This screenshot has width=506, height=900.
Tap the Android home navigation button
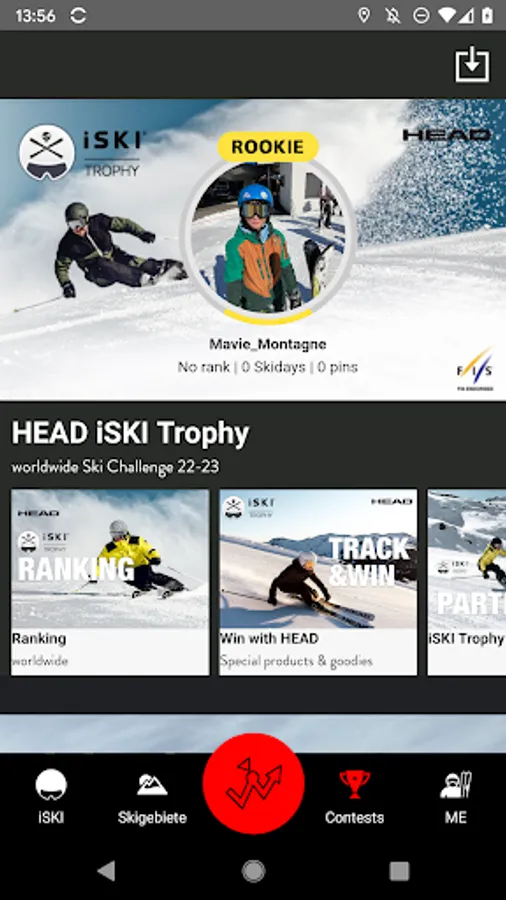point(254,871)
